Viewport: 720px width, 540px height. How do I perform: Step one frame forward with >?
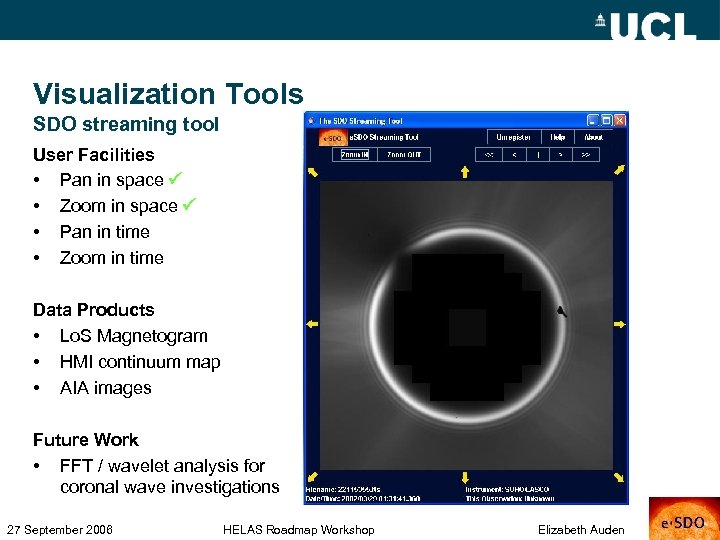(561, 155)
